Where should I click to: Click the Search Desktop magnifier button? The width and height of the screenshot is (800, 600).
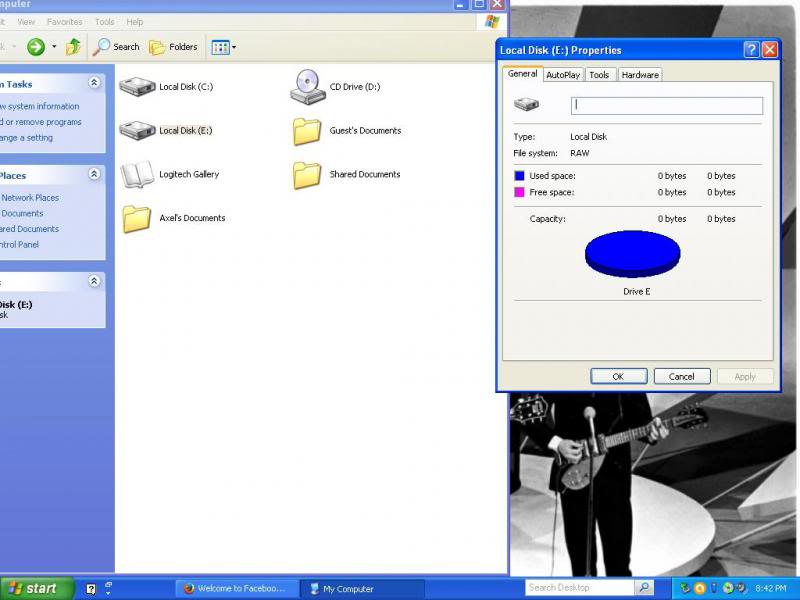(x=644, y=588)
